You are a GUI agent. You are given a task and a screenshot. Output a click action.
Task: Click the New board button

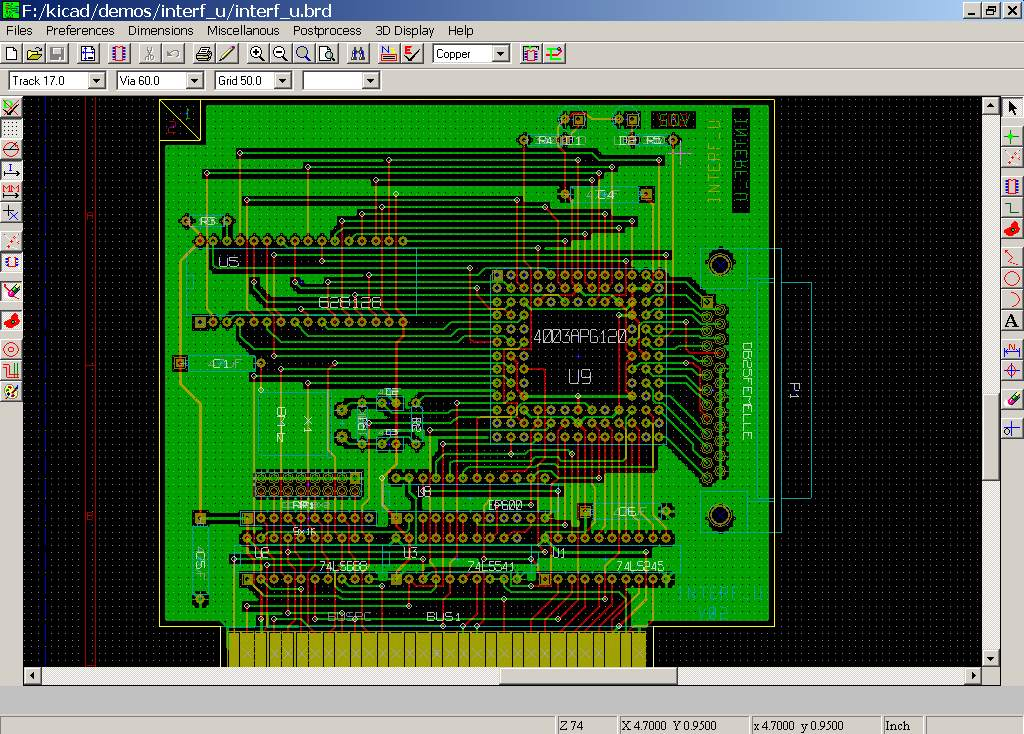point(12,54)
